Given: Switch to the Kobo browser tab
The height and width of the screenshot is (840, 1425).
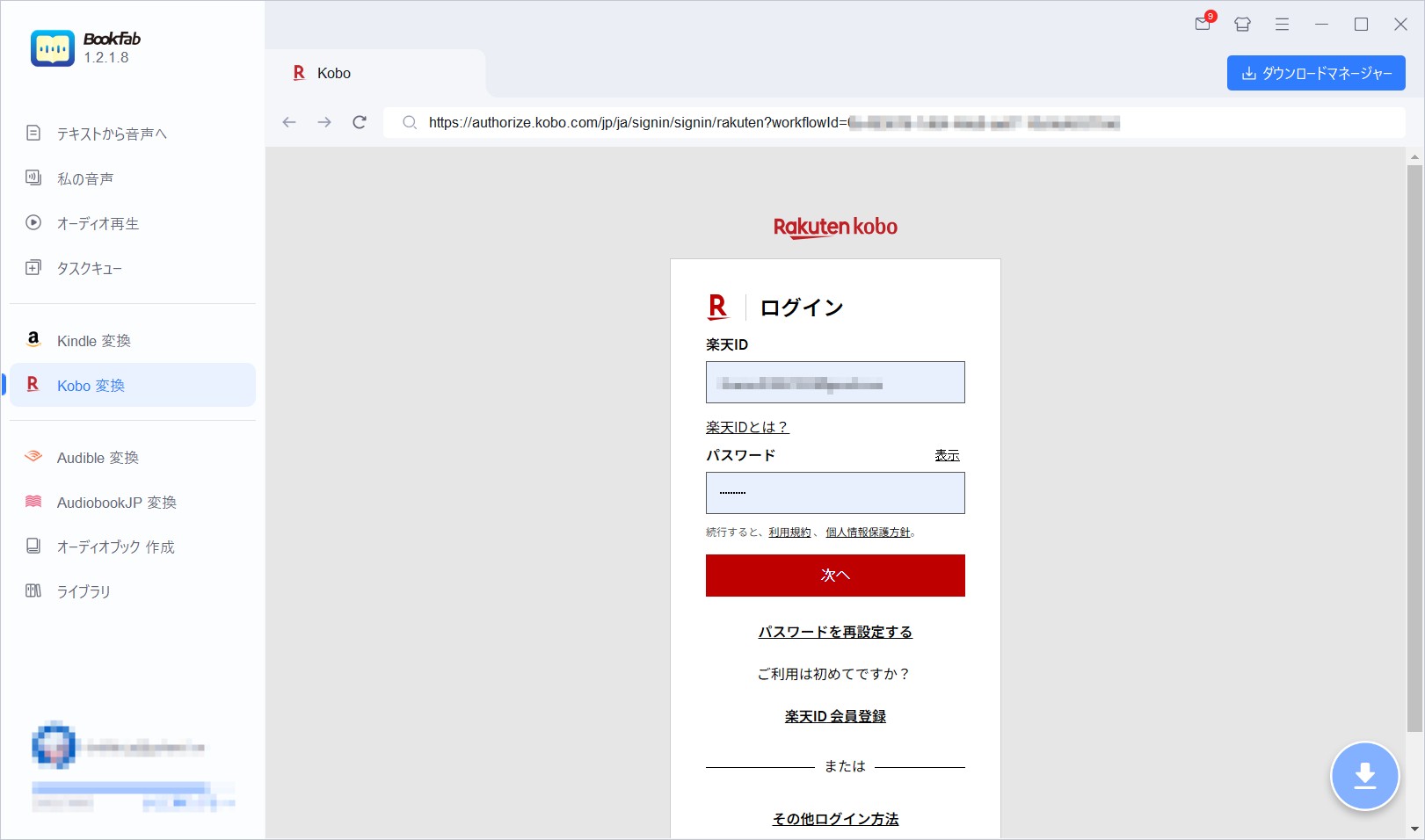Looking at the screenshot, I should pyautogui.click(x=333, y=73).
